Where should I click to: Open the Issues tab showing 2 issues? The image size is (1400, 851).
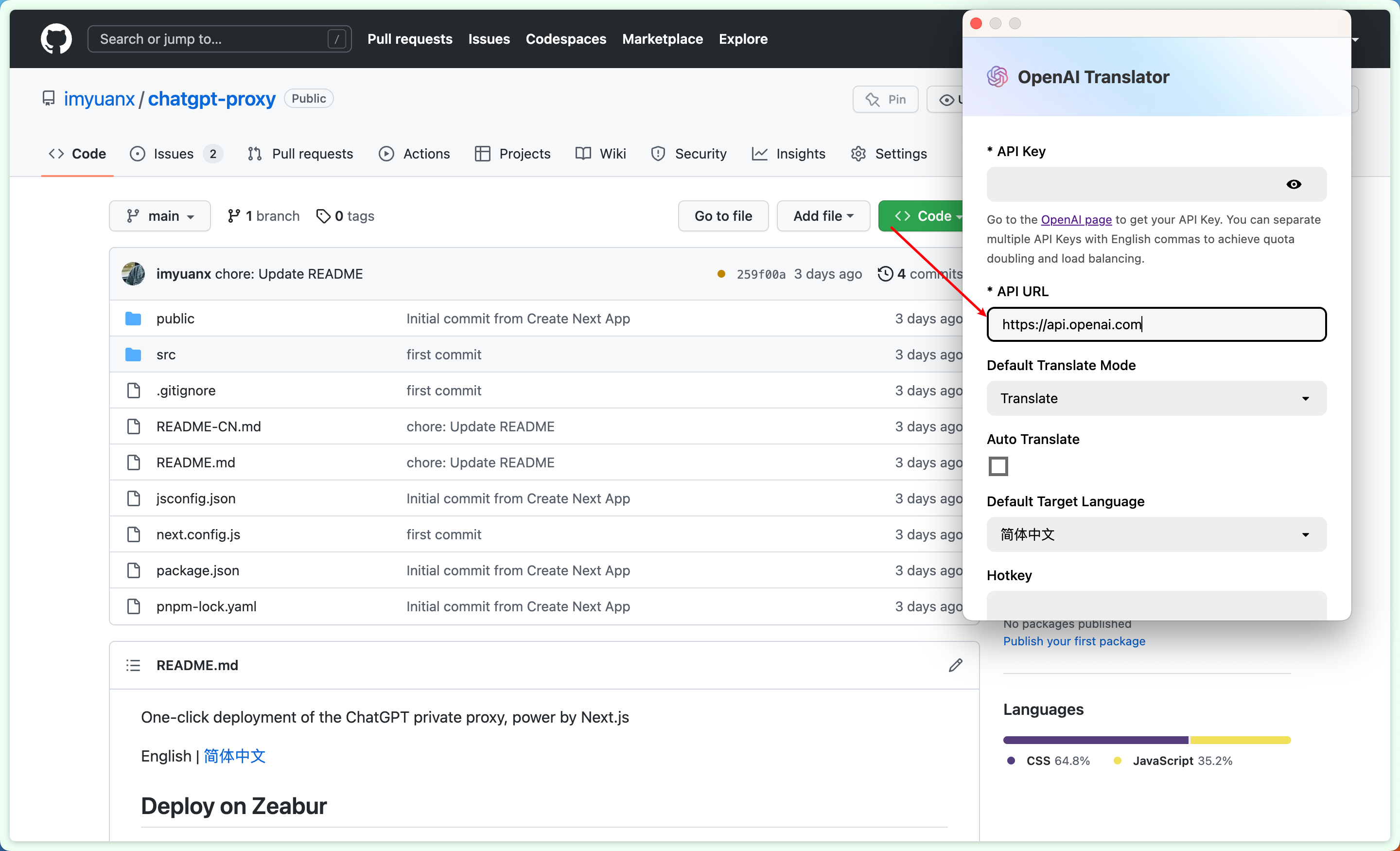coord(184,154)
